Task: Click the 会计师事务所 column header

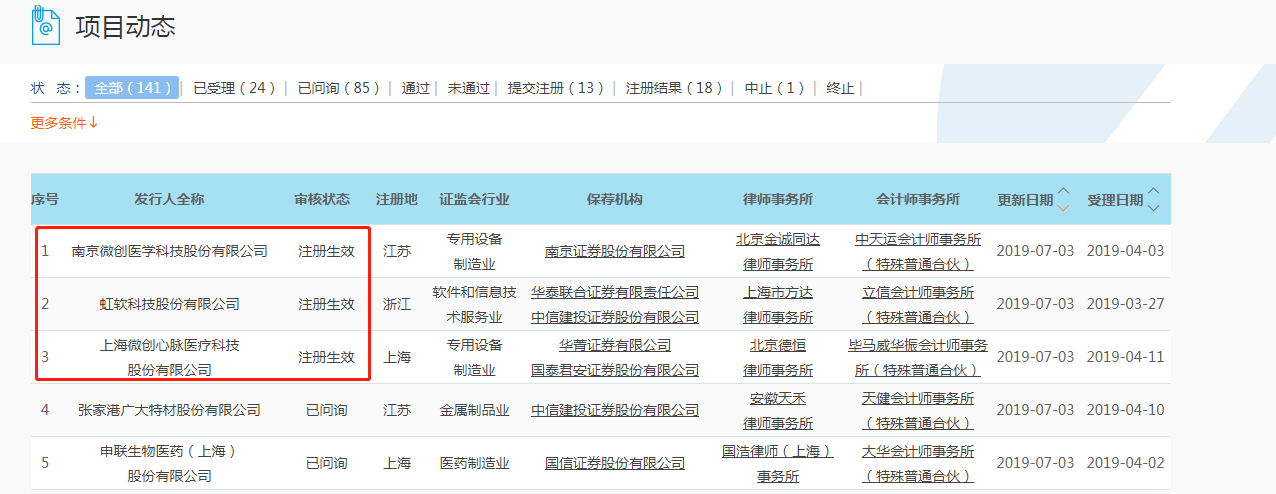Action: (x=918, y=199)
